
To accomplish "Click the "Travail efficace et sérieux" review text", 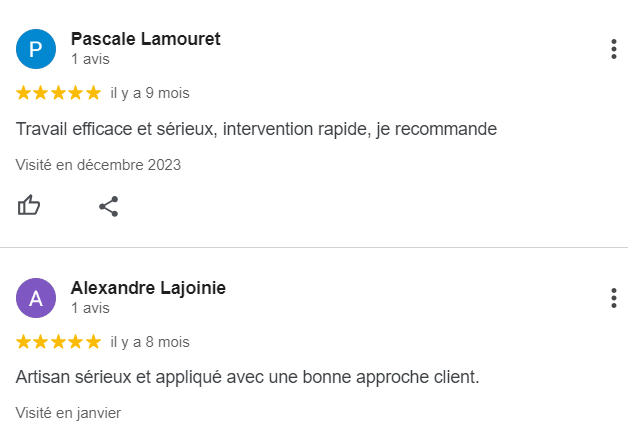I will (256, 130).
